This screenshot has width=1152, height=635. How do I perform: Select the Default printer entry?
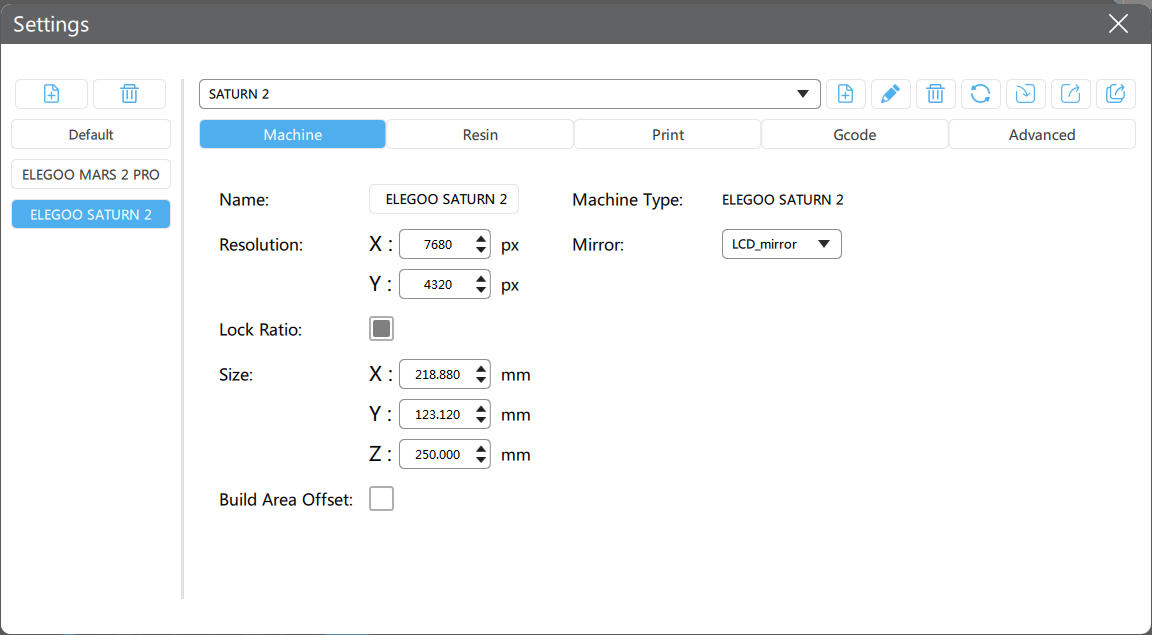[x=91, y=134]
